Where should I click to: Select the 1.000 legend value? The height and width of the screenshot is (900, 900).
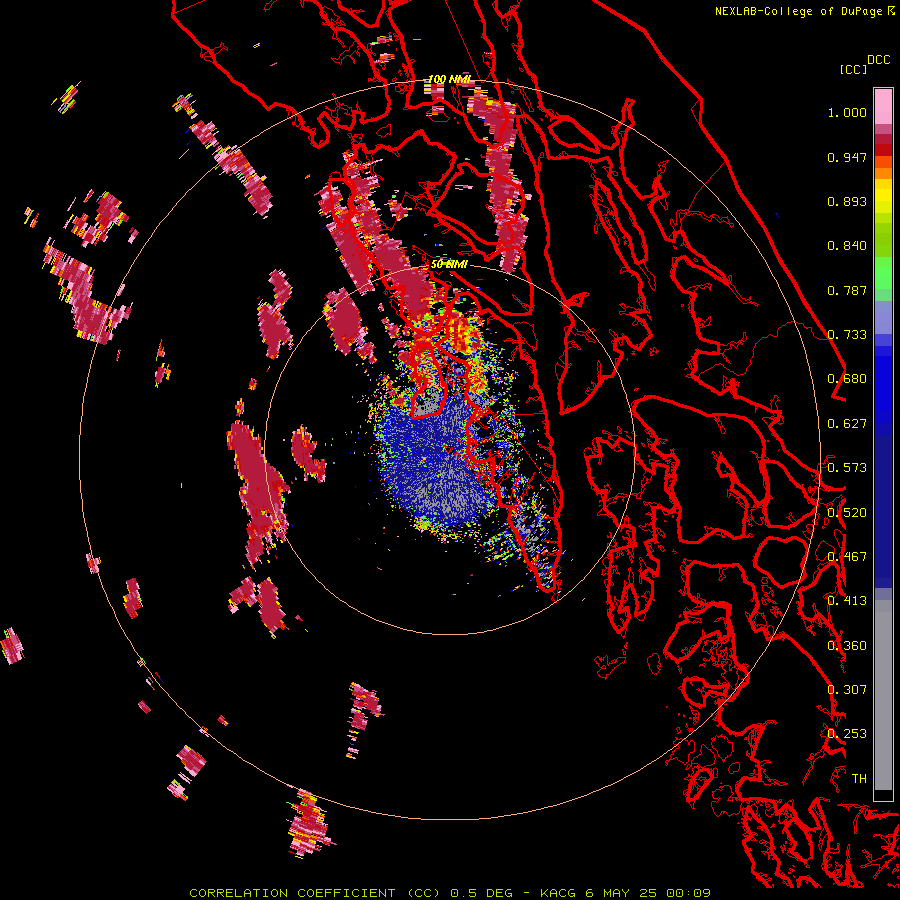click(x=847, y=112)
